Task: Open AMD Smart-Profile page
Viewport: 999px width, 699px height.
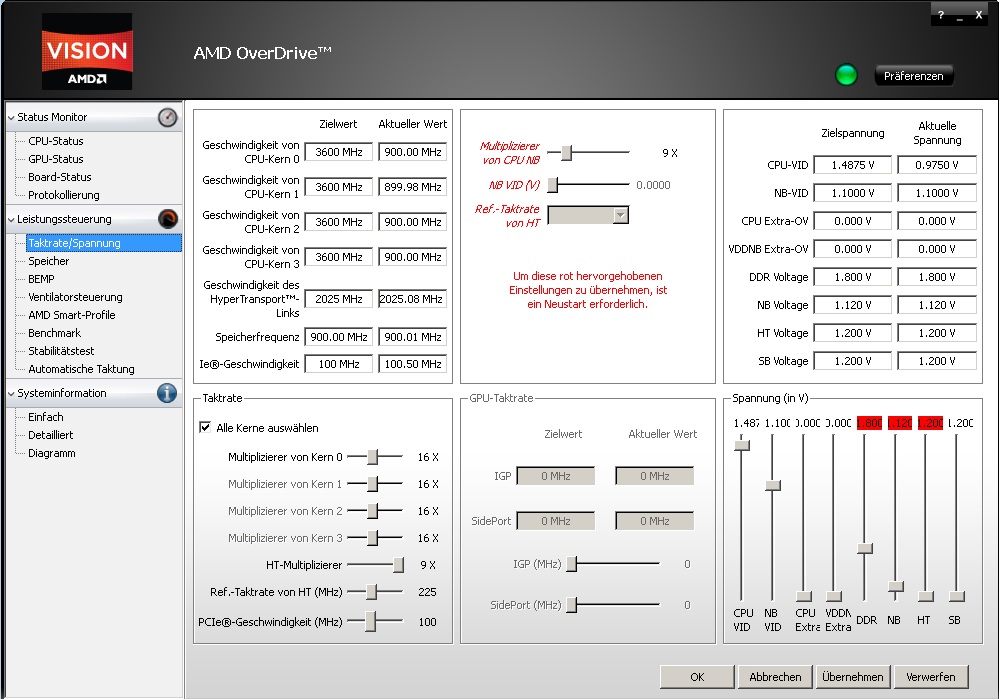Action: [x=71, y=315]
